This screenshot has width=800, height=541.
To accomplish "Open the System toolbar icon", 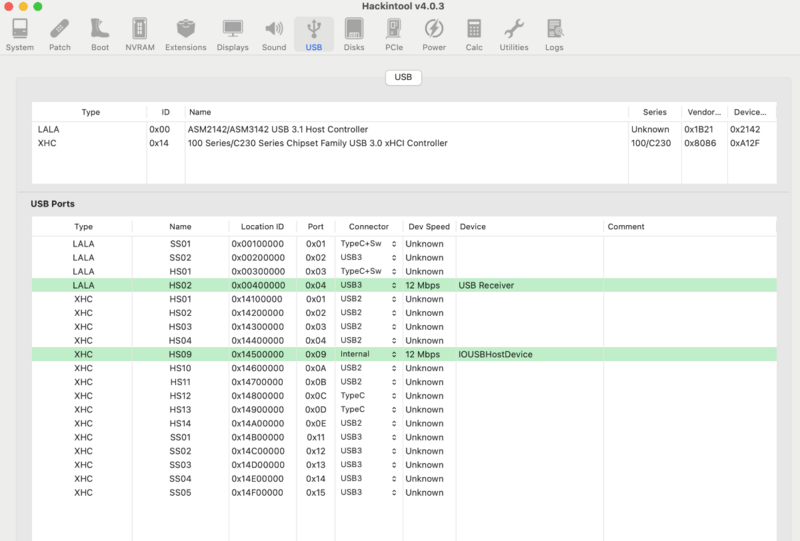I will tap(19, 34).
